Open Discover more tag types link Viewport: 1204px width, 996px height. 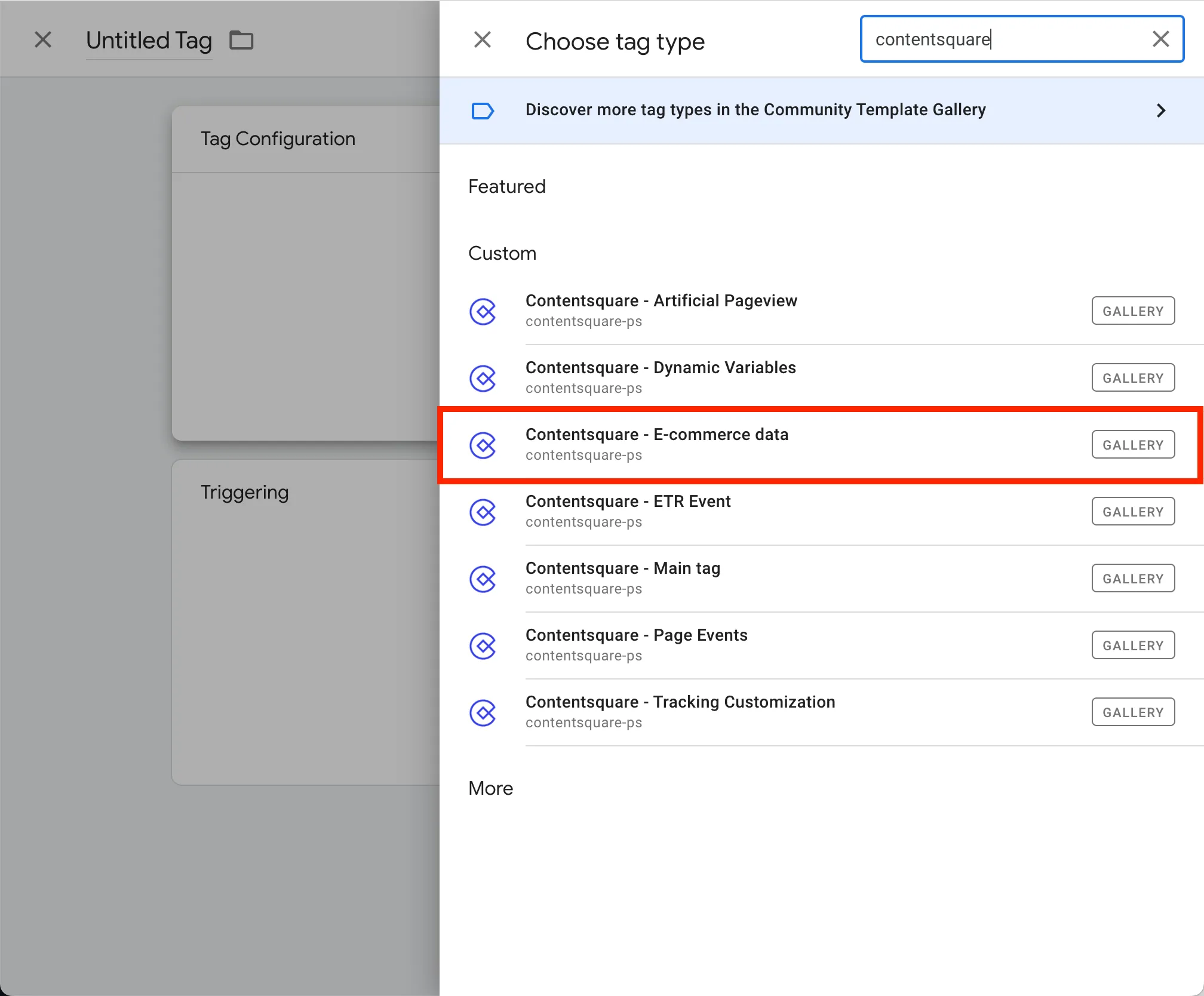[755, 110]
